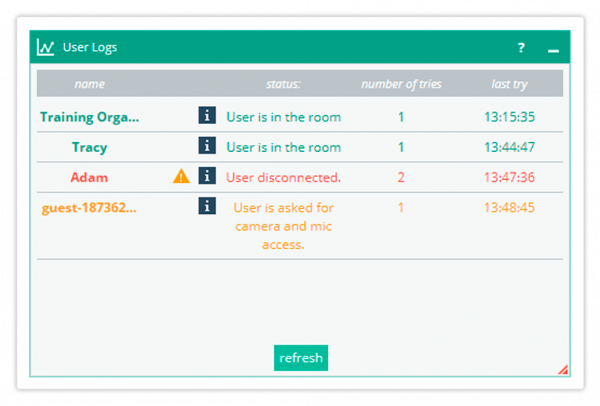Select the user name 'Adam'
The image size is (600, 406).
(89, 178)
